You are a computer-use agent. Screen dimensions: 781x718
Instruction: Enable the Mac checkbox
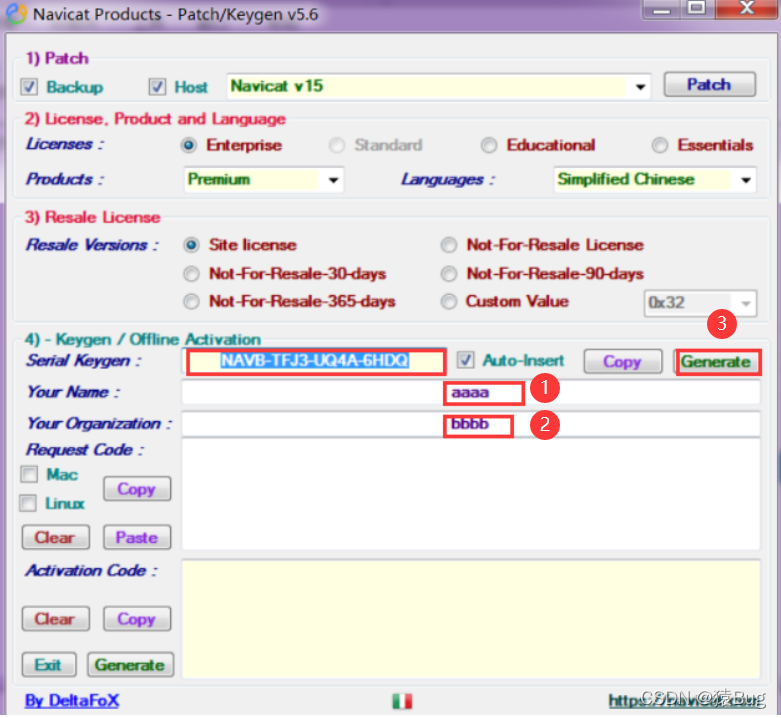29,475
